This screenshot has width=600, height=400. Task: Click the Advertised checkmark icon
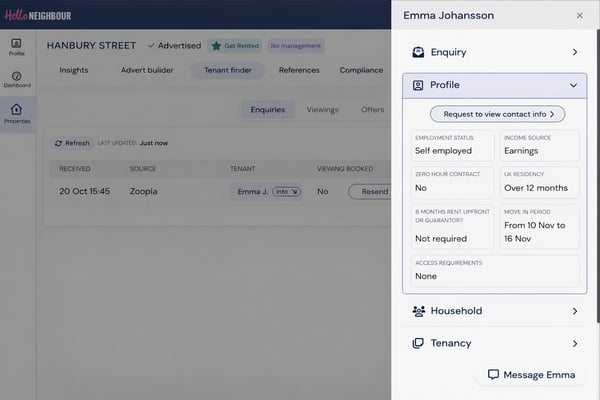(x=151, y=46)
